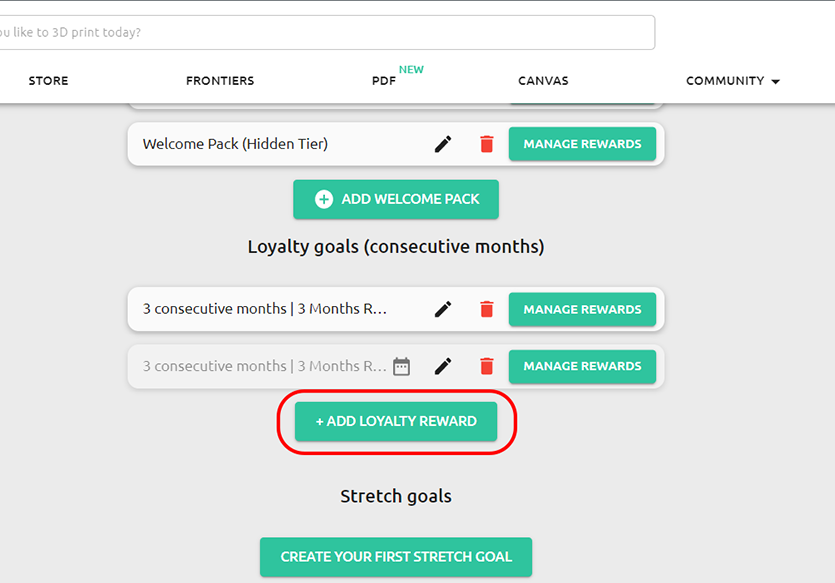835x583 pixels.
Task: Delete the first loyalty goal entry
Action: 486,309
